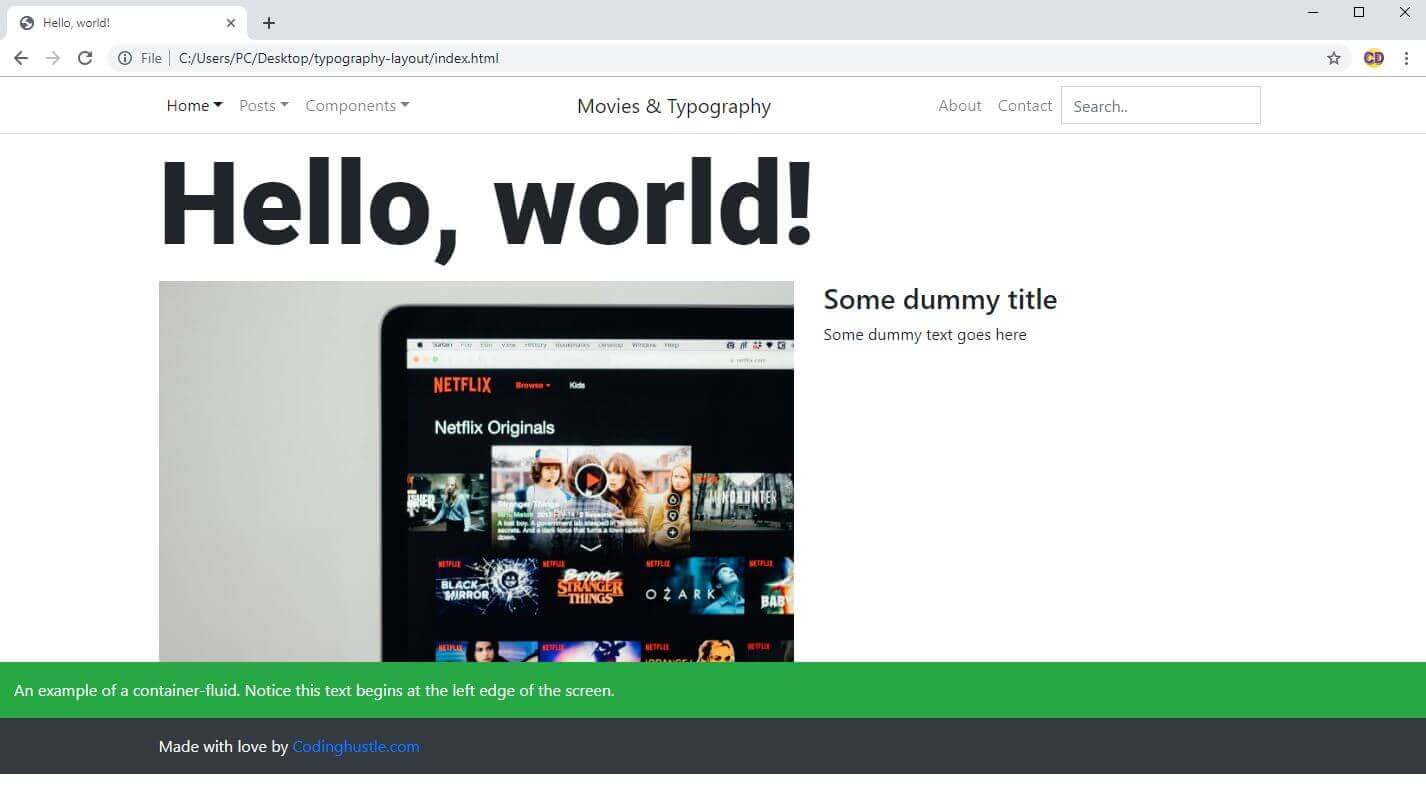Expand the Home dropdown in navbar

(194, 105)
